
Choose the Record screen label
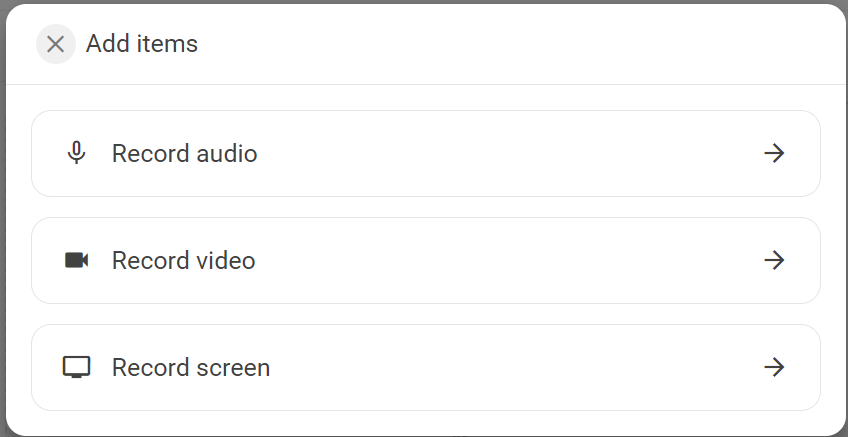coord(191,367)
